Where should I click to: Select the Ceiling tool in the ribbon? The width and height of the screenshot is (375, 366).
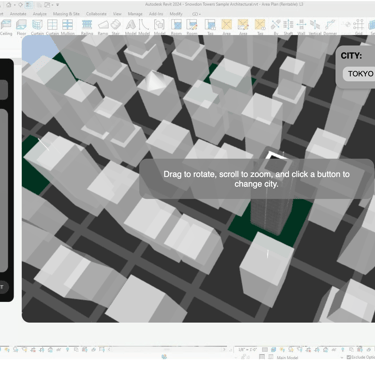[6, 27]
